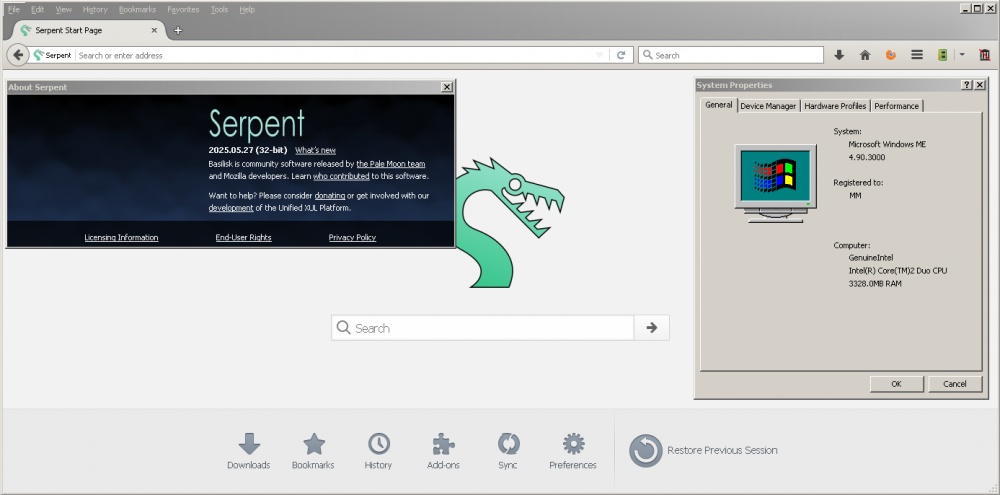Open the hamburger menu in the toolbar
1000x495 pixels.
(917, 55)
